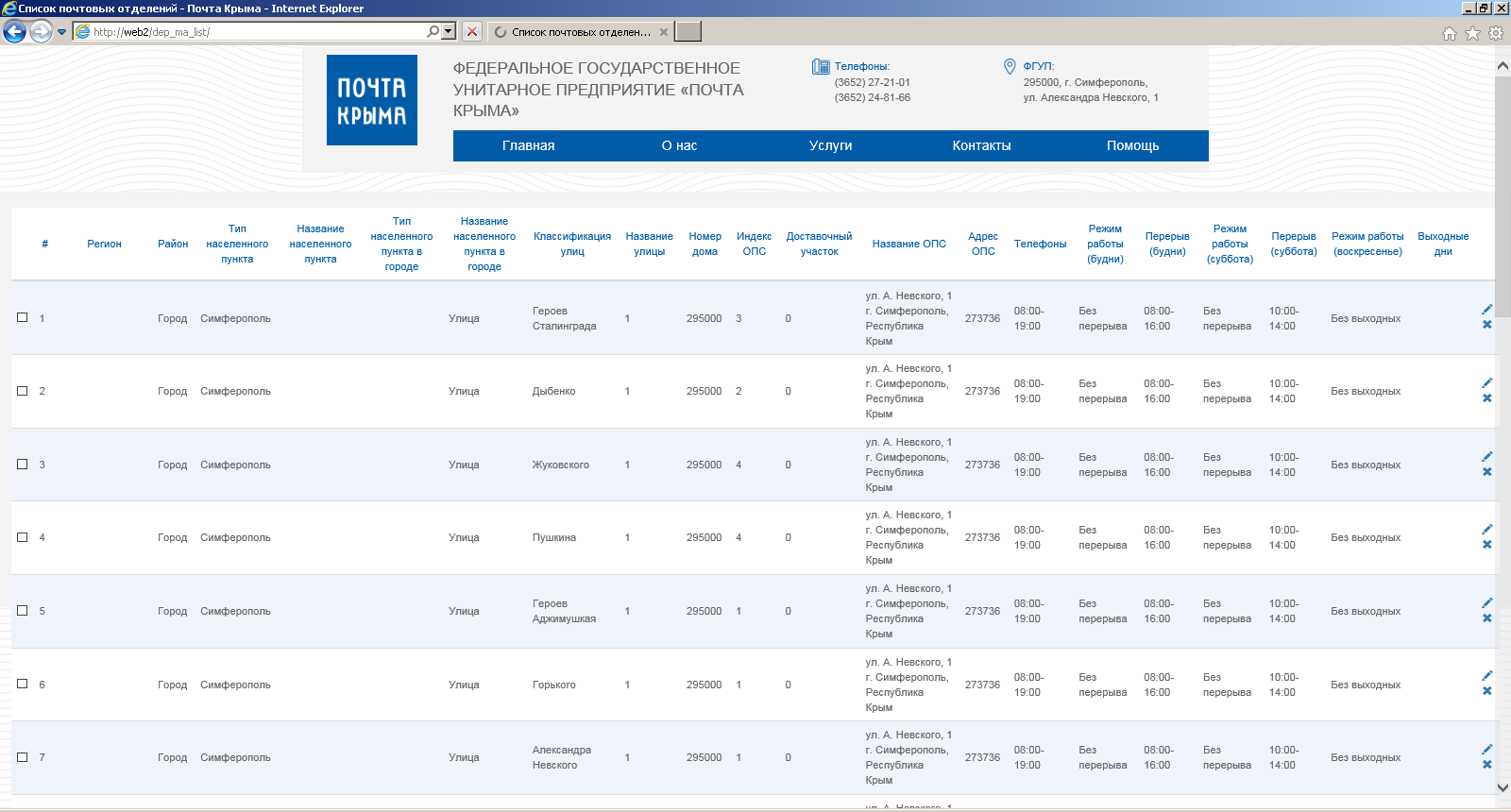Sort by Регион column header
The image size is (1511, 812).
(104, 244)
